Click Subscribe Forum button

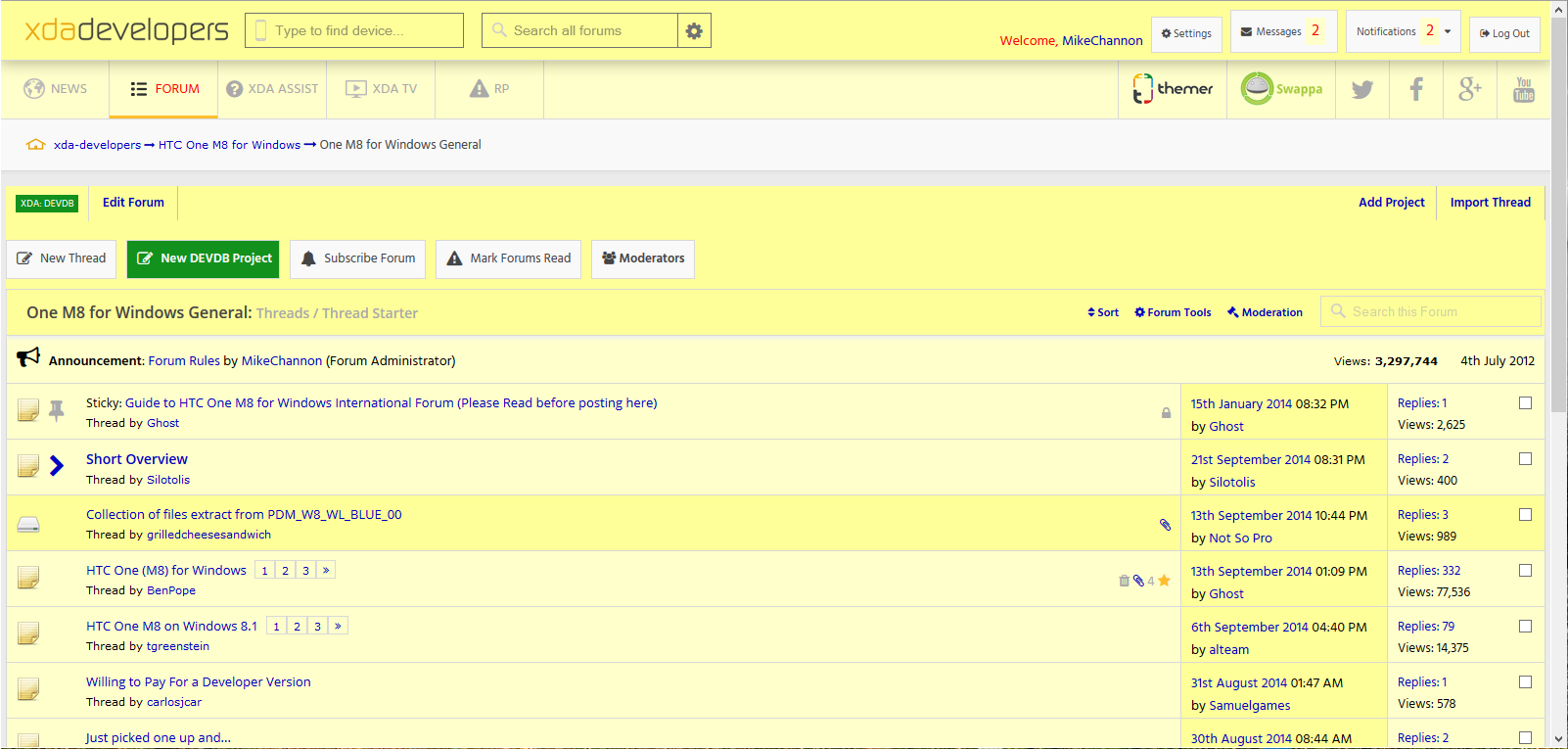pos(357,258)
